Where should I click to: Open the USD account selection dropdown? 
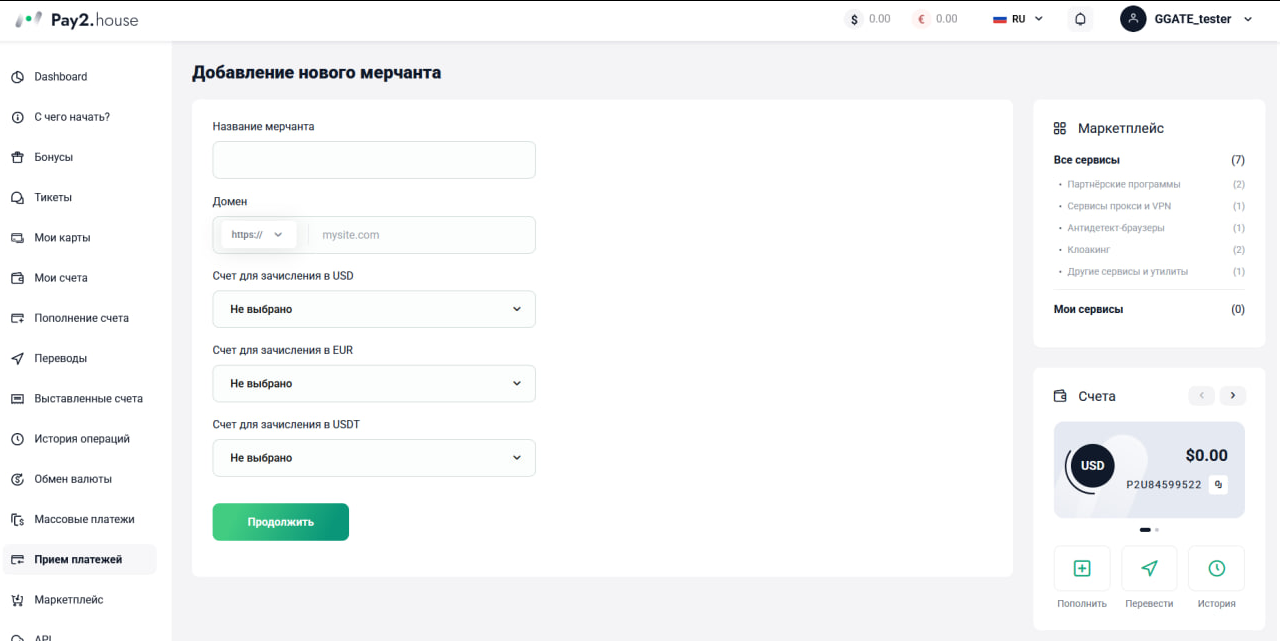pyautogui.click(x=374, y=309)
